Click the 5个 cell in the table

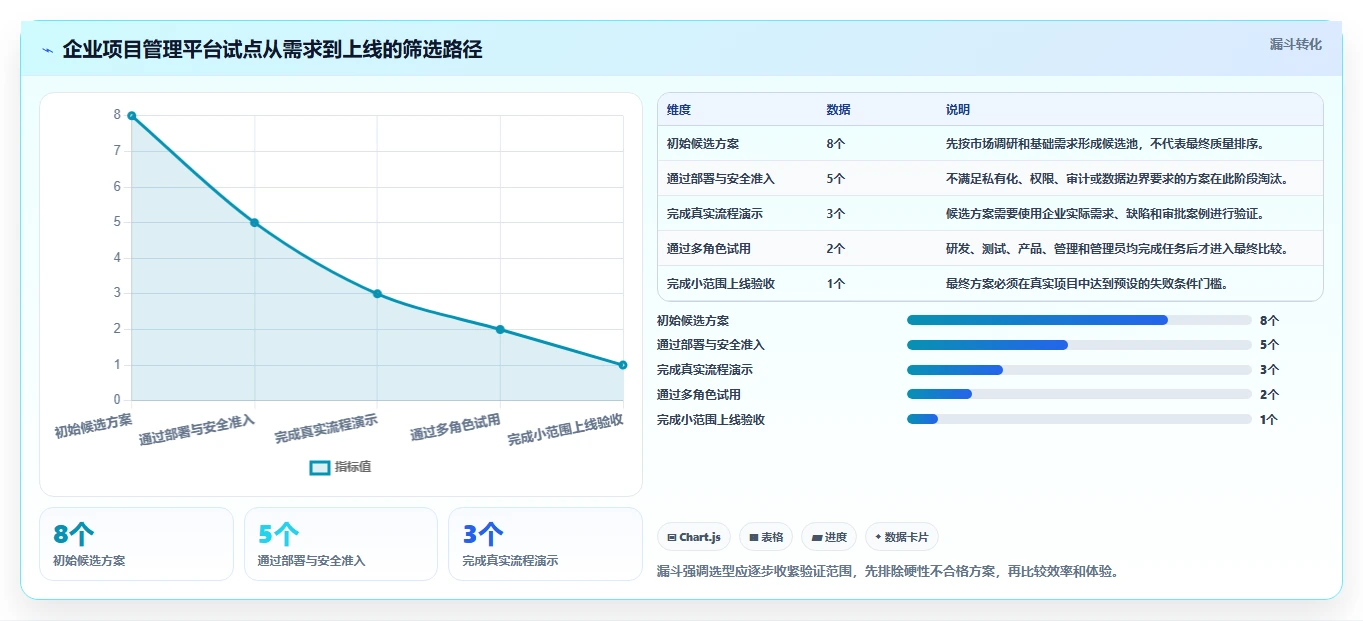[836, 179]
